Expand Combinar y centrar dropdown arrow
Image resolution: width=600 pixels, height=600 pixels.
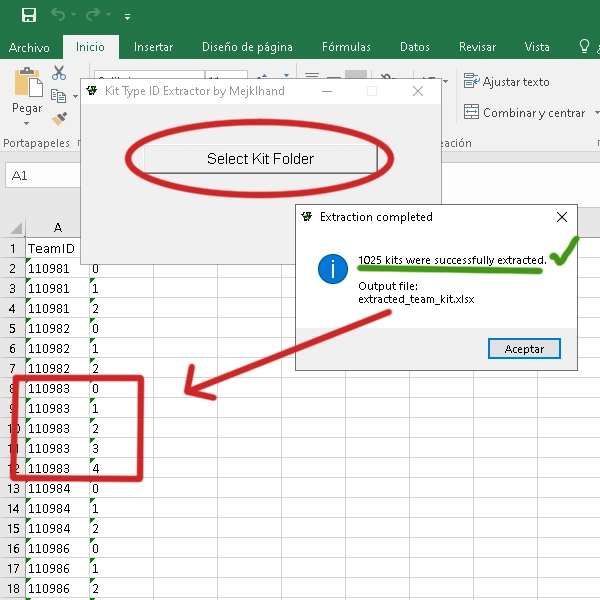[x=596, y=112]
